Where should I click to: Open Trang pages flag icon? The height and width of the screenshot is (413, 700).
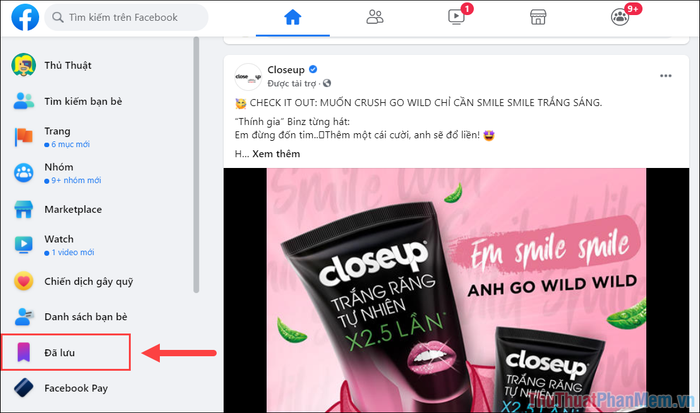[24, 137]
